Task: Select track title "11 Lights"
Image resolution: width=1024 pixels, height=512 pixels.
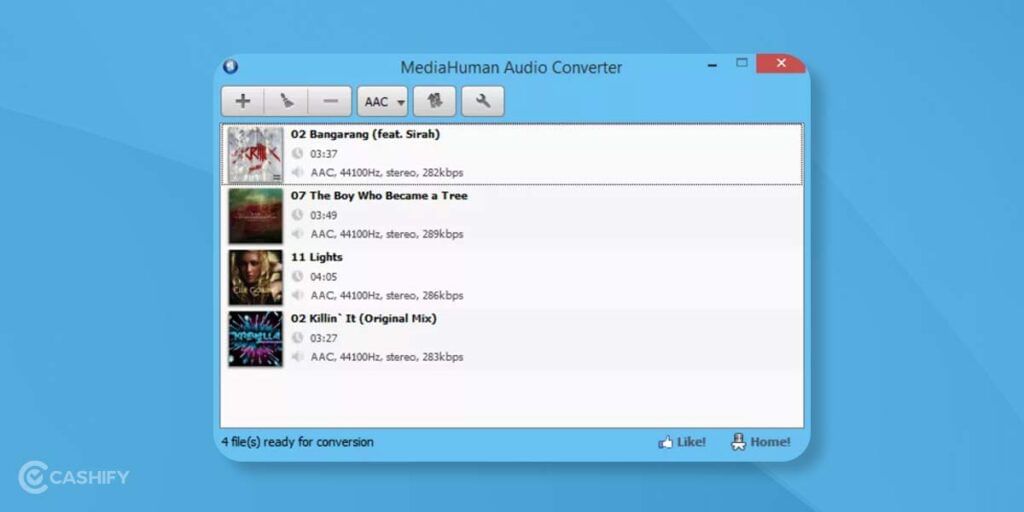Action: click(x=317, y=257)
